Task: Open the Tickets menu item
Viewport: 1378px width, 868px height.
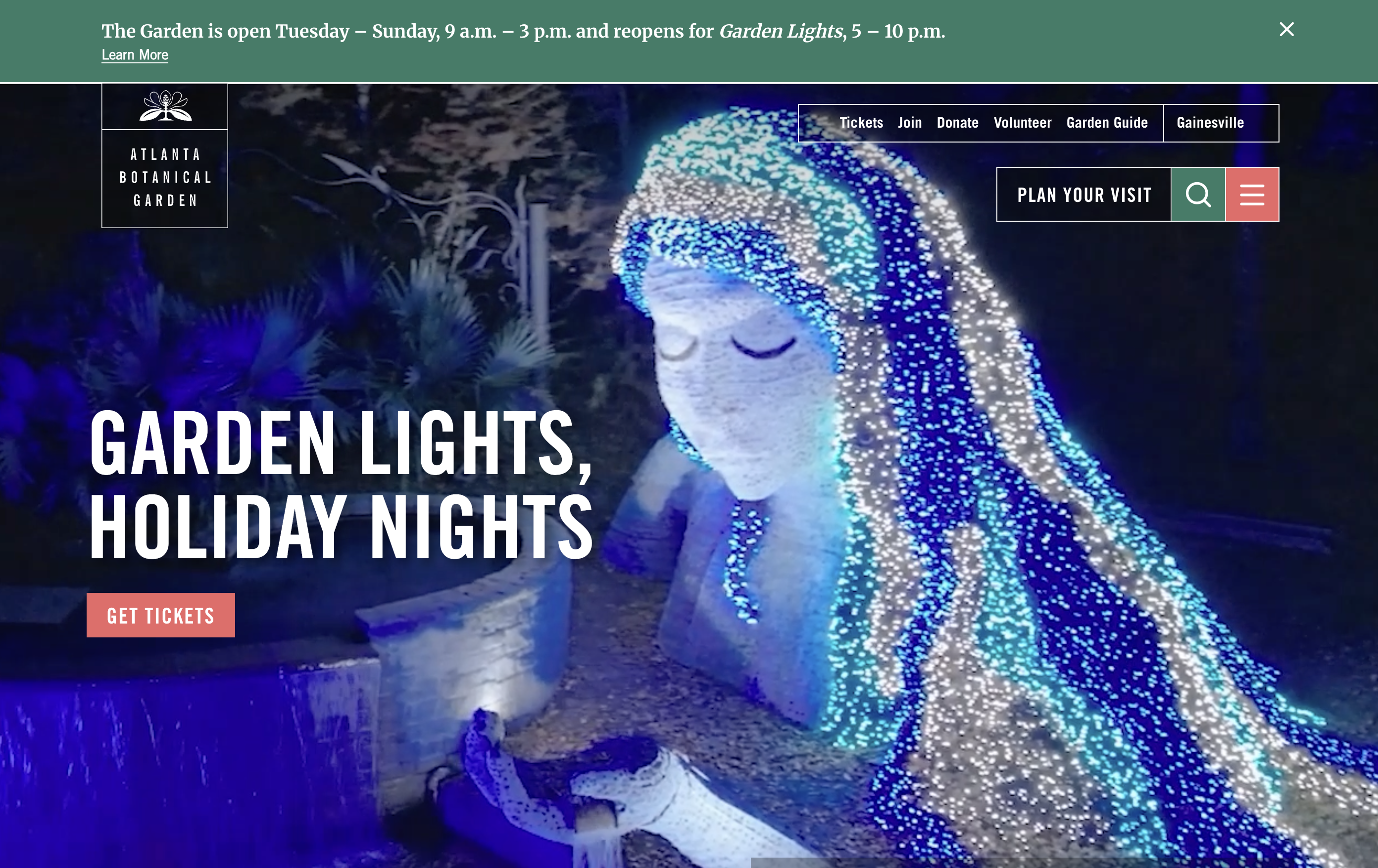Action: [x=861, y=122]
